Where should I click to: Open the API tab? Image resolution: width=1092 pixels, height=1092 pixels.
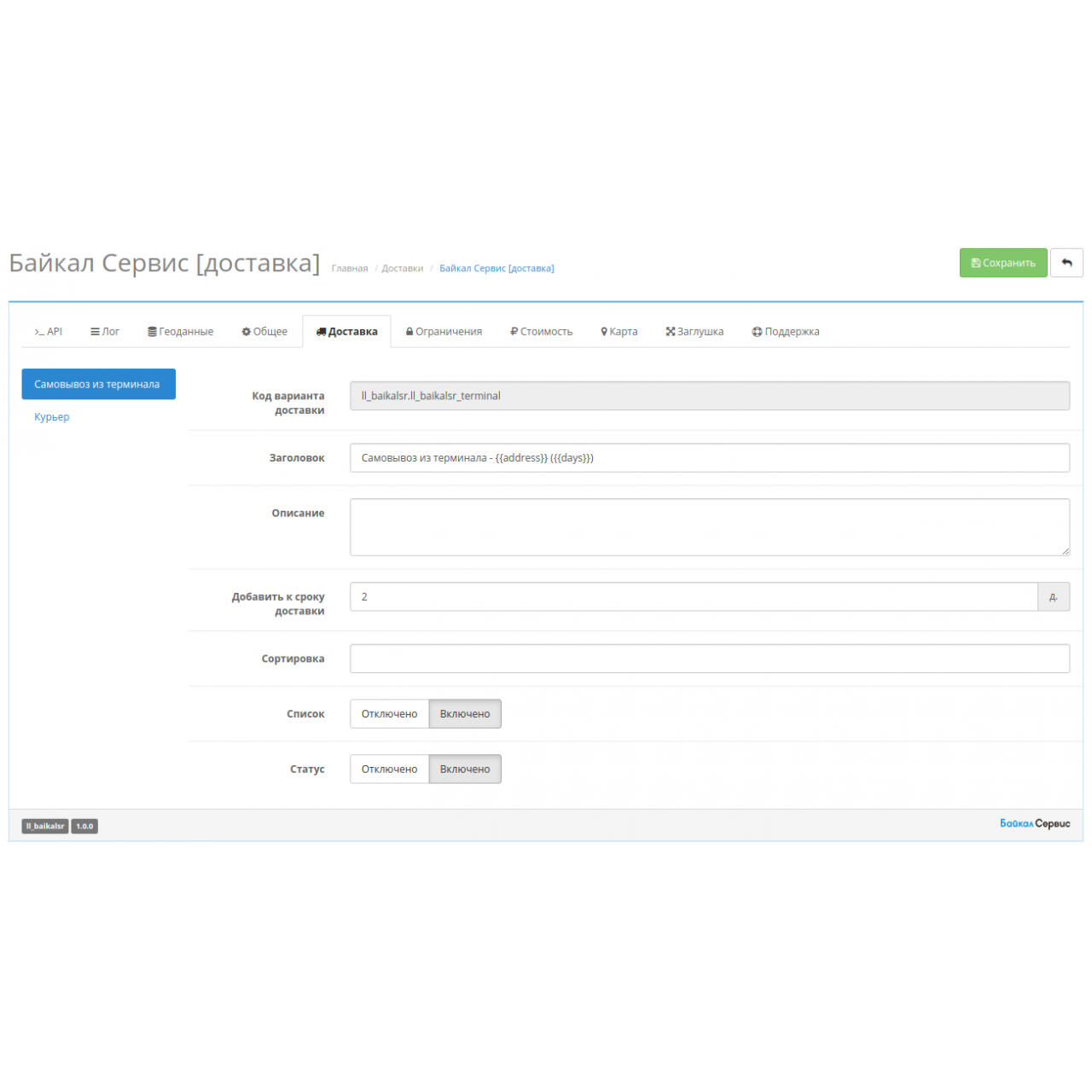pyautogui.click(x=49, y=331)
